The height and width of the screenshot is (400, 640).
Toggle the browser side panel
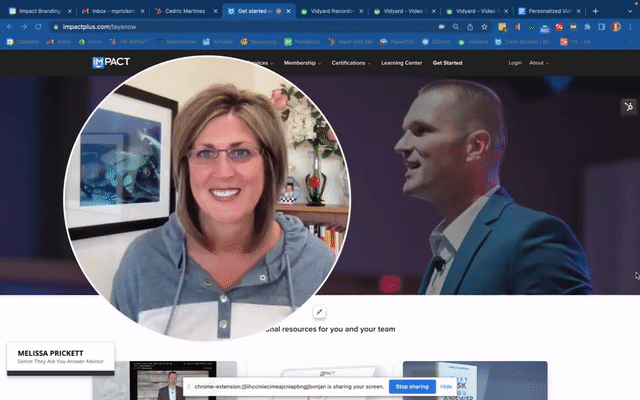[x=602, y=27]
